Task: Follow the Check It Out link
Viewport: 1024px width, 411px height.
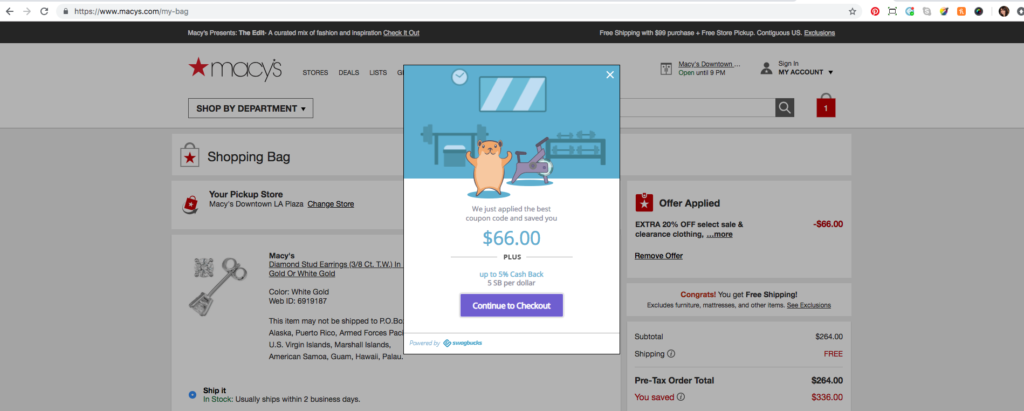Action: [x=401, y=33]
